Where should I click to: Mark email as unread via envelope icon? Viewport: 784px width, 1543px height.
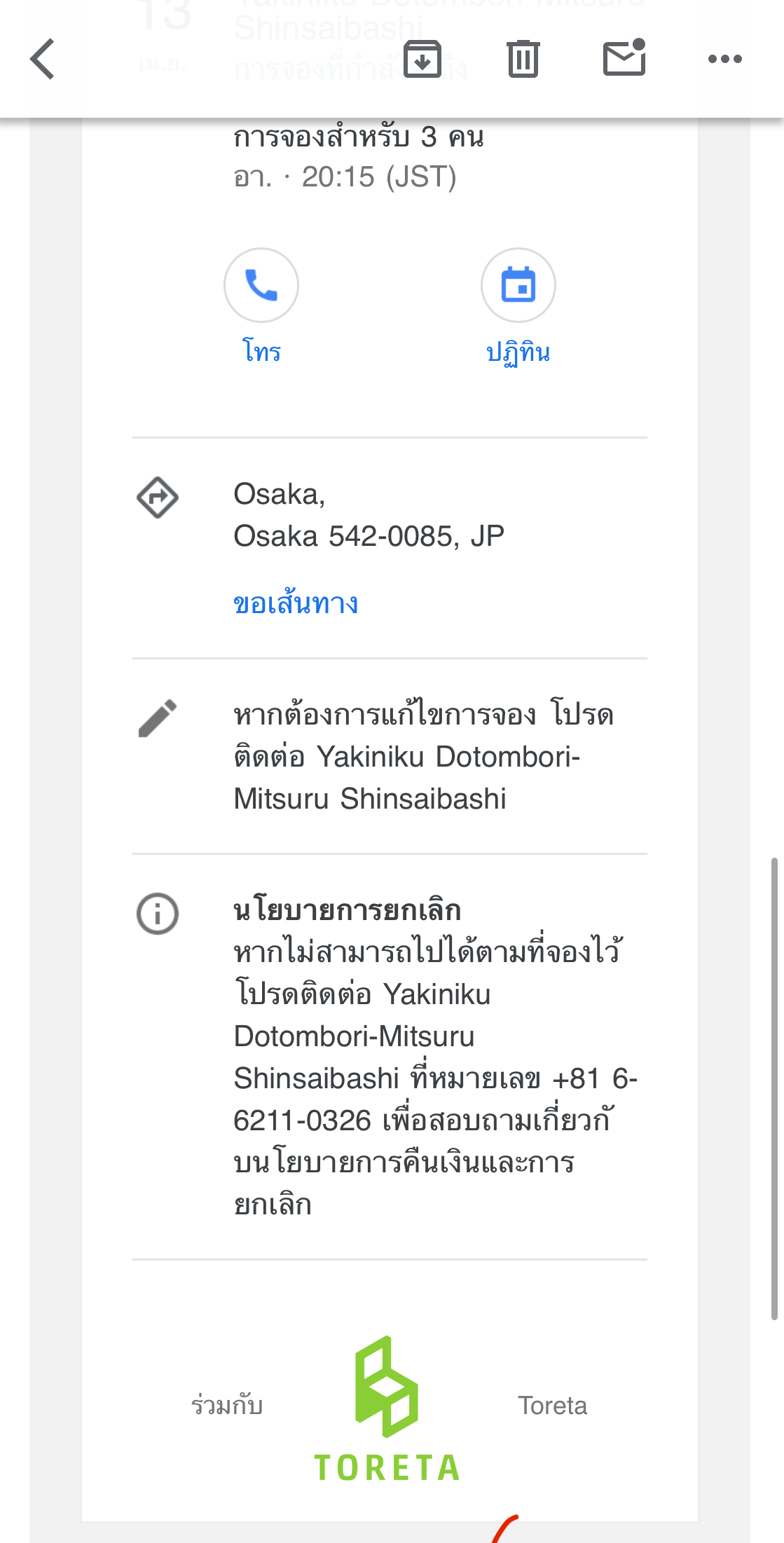(624, 57)
